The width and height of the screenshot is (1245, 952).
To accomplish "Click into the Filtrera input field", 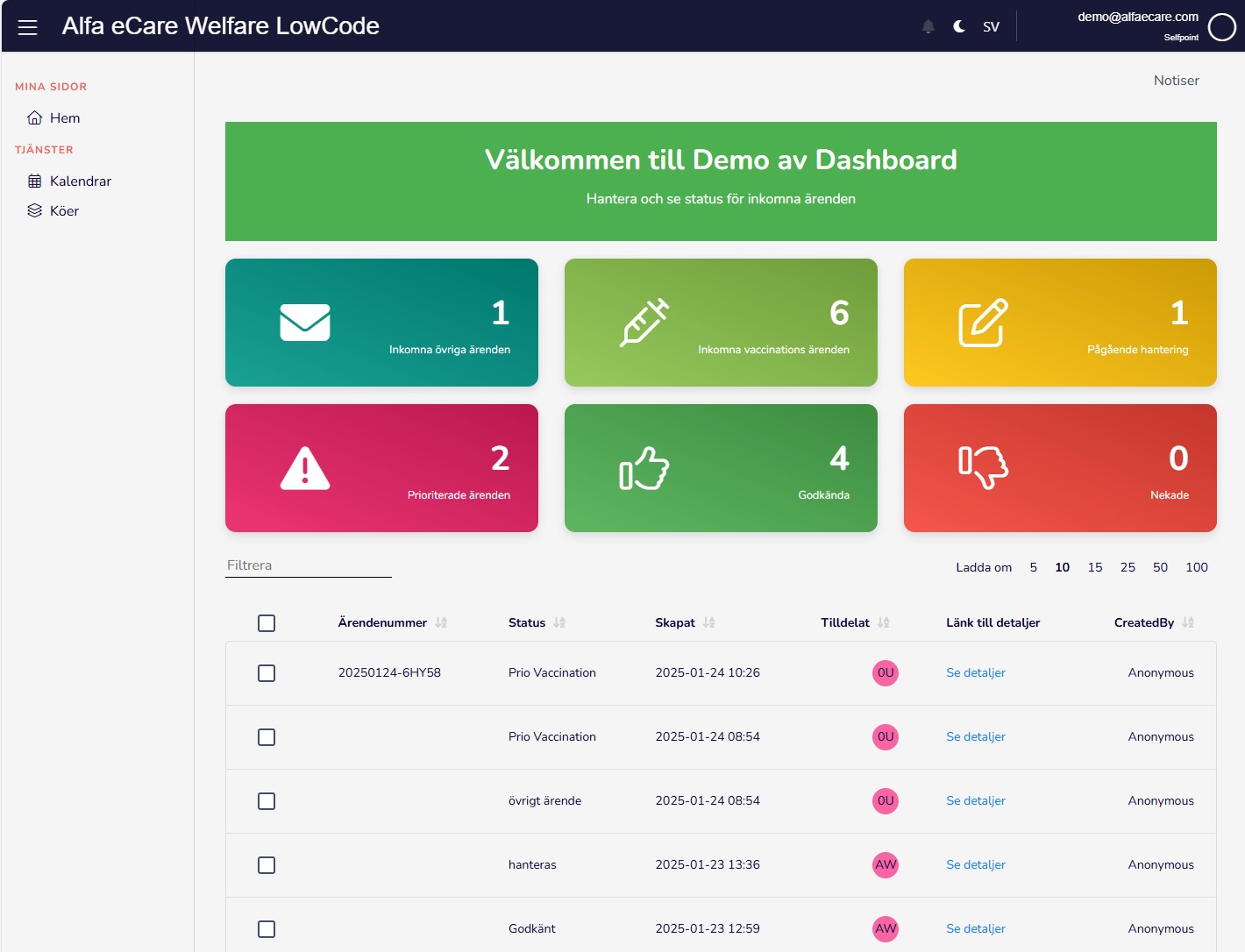I will click(x=308, y=565).
